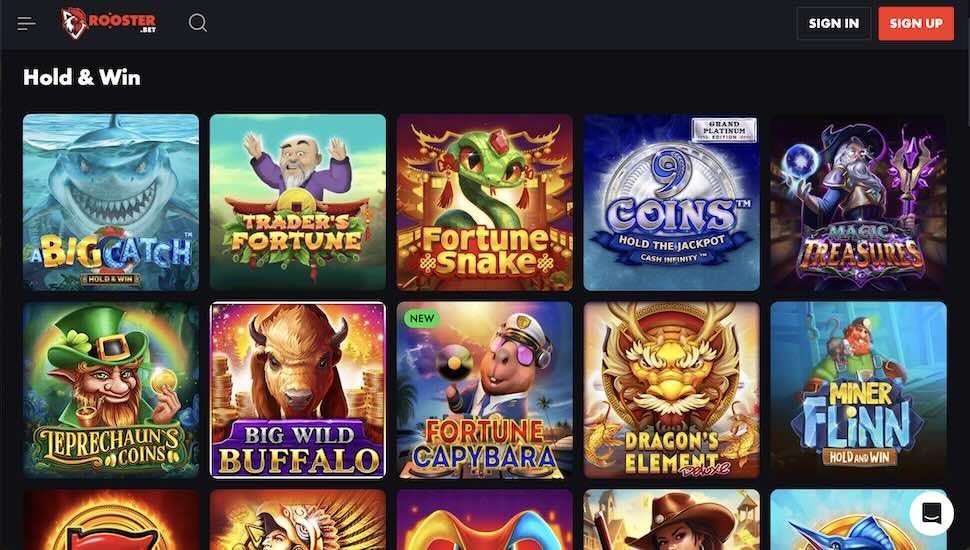Screen dimensions: 970x550
Task: Select the cowgirl game tile in bottom row
Action: coord(671,520)
